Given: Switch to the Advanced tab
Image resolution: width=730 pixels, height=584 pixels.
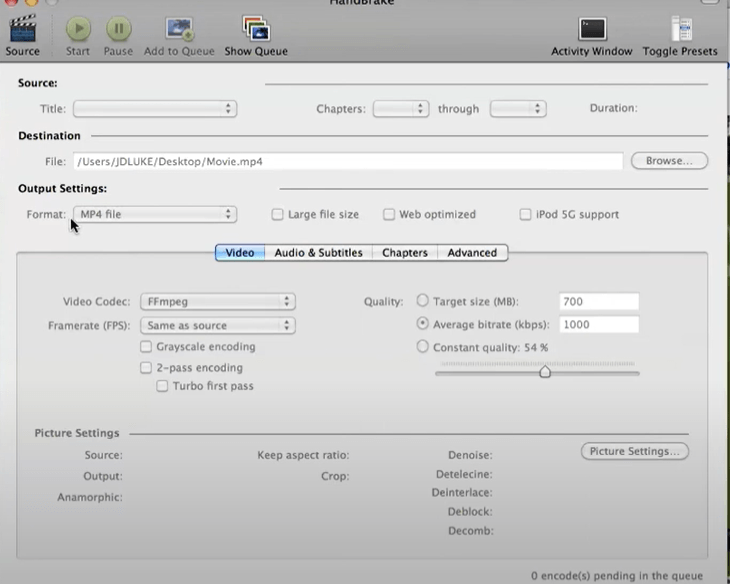Looking at the screenshot, I should 472,252.
